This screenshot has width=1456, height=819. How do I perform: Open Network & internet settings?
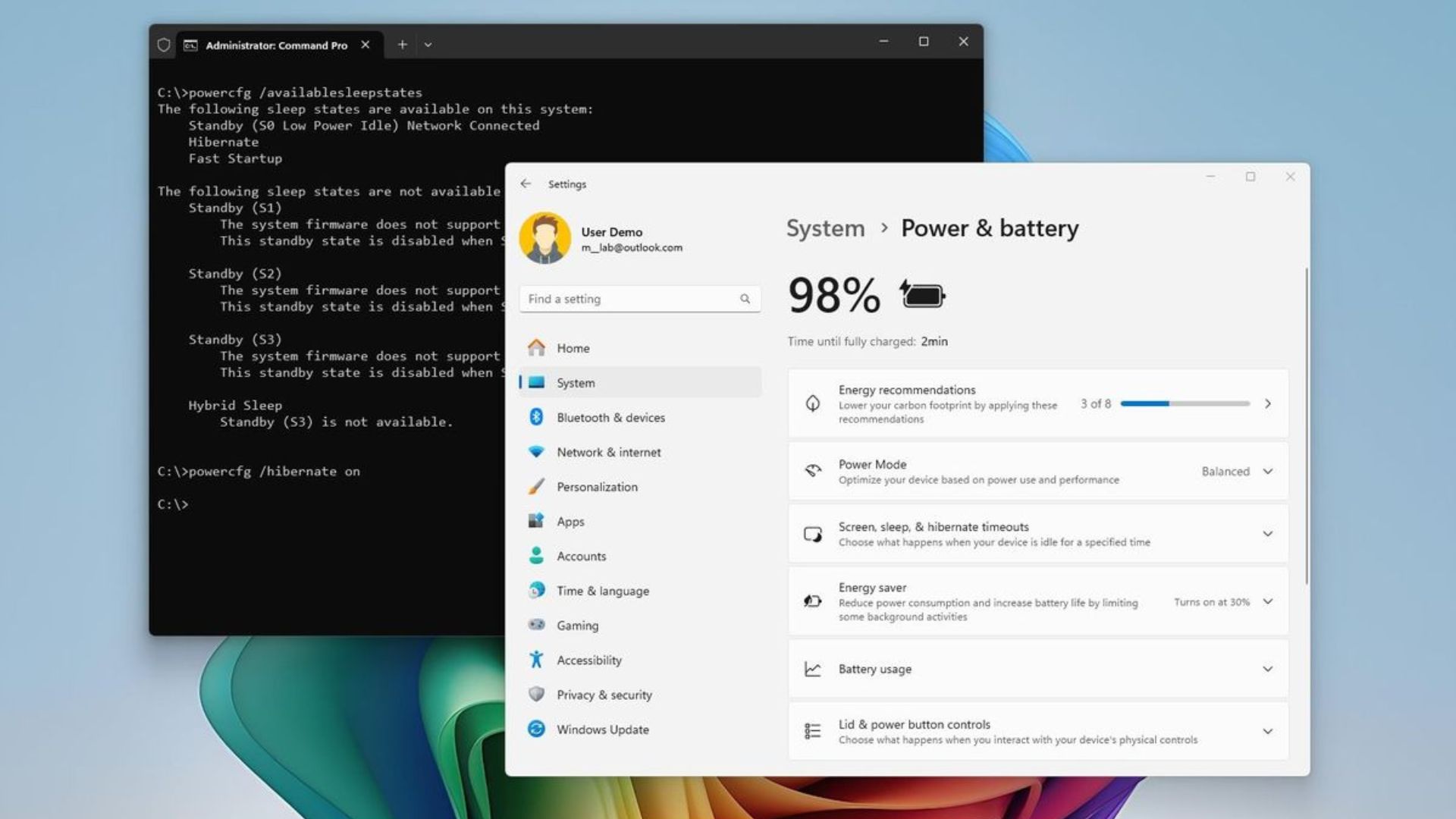click(640, 452)
